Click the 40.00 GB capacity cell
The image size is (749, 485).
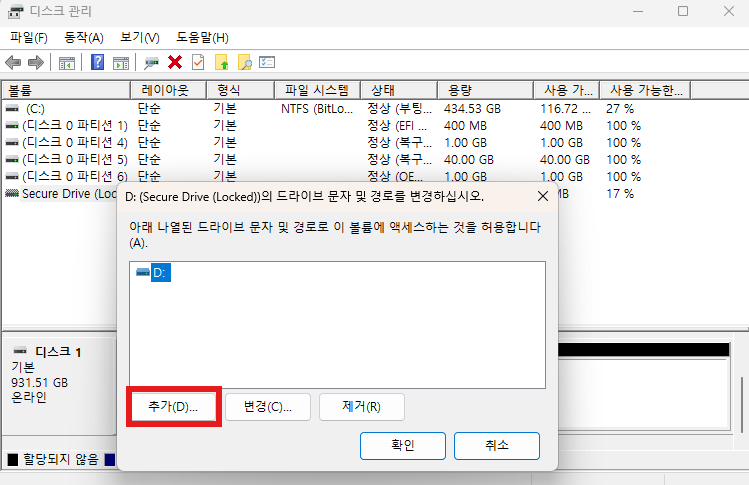point(469,160)
